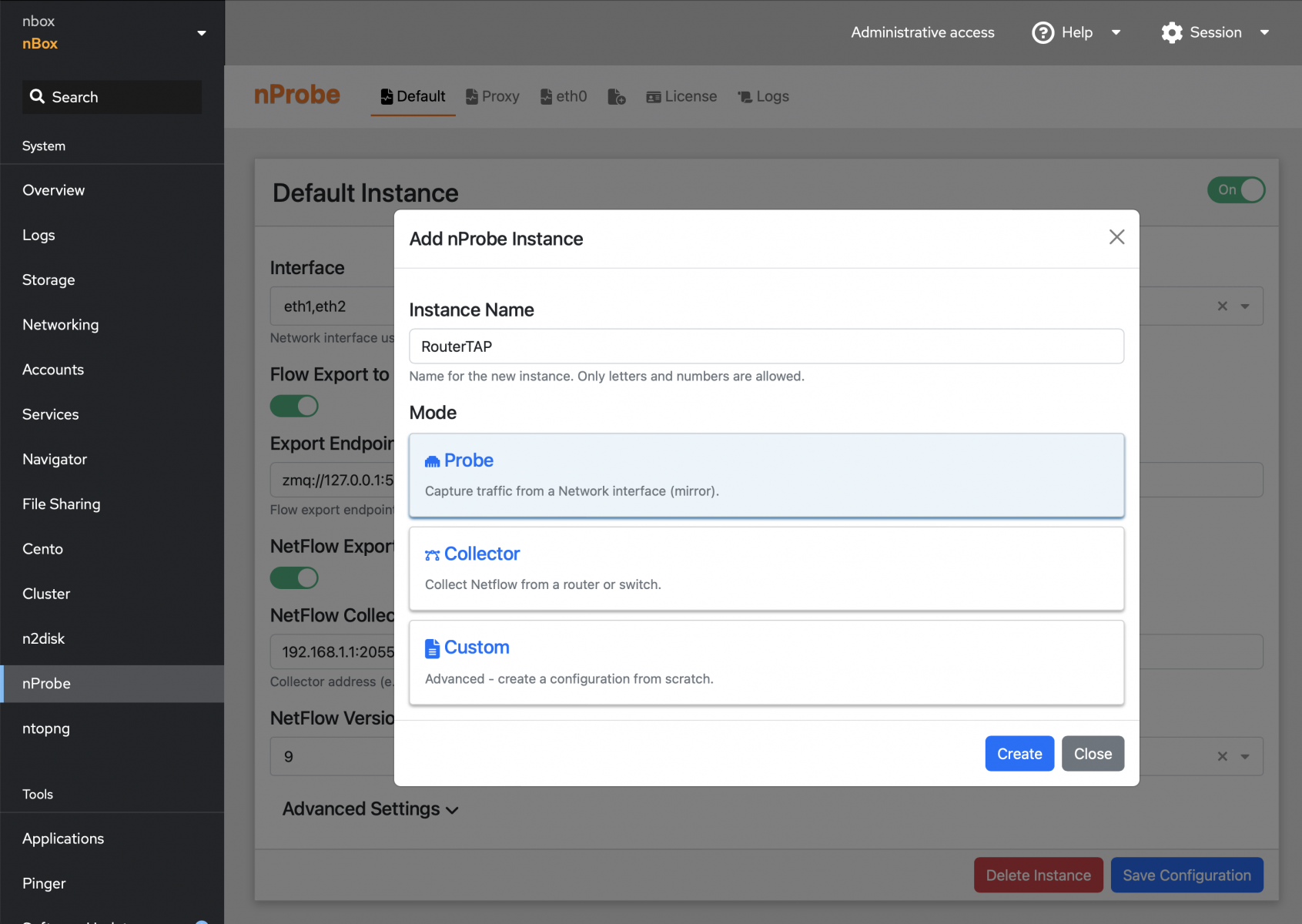
Task: Click the sidebar Search field
Action: tap(112, 97)
